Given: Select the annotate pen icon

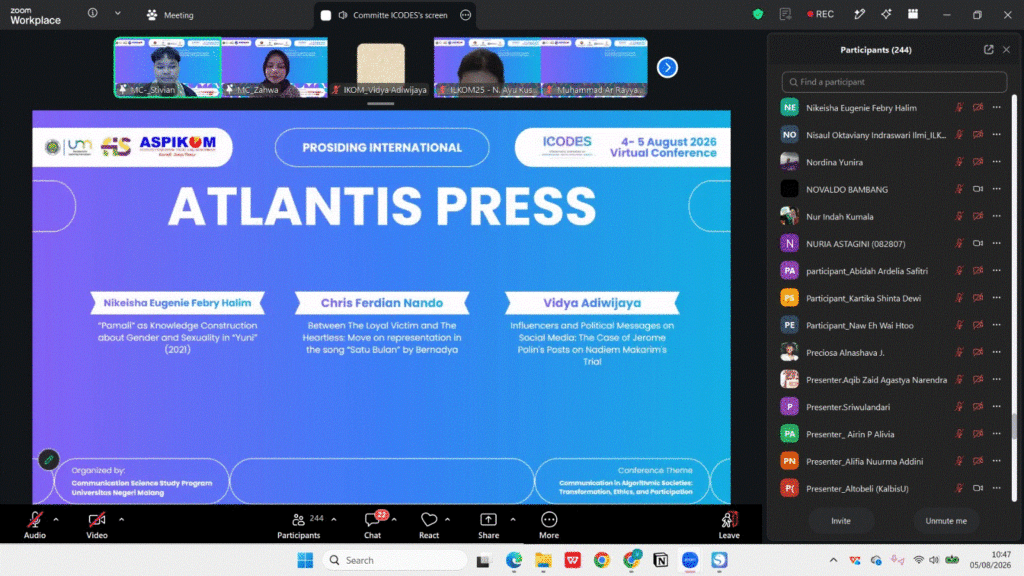Looking at the screenshot, I should pyautogui.click(x=859, y=14).
